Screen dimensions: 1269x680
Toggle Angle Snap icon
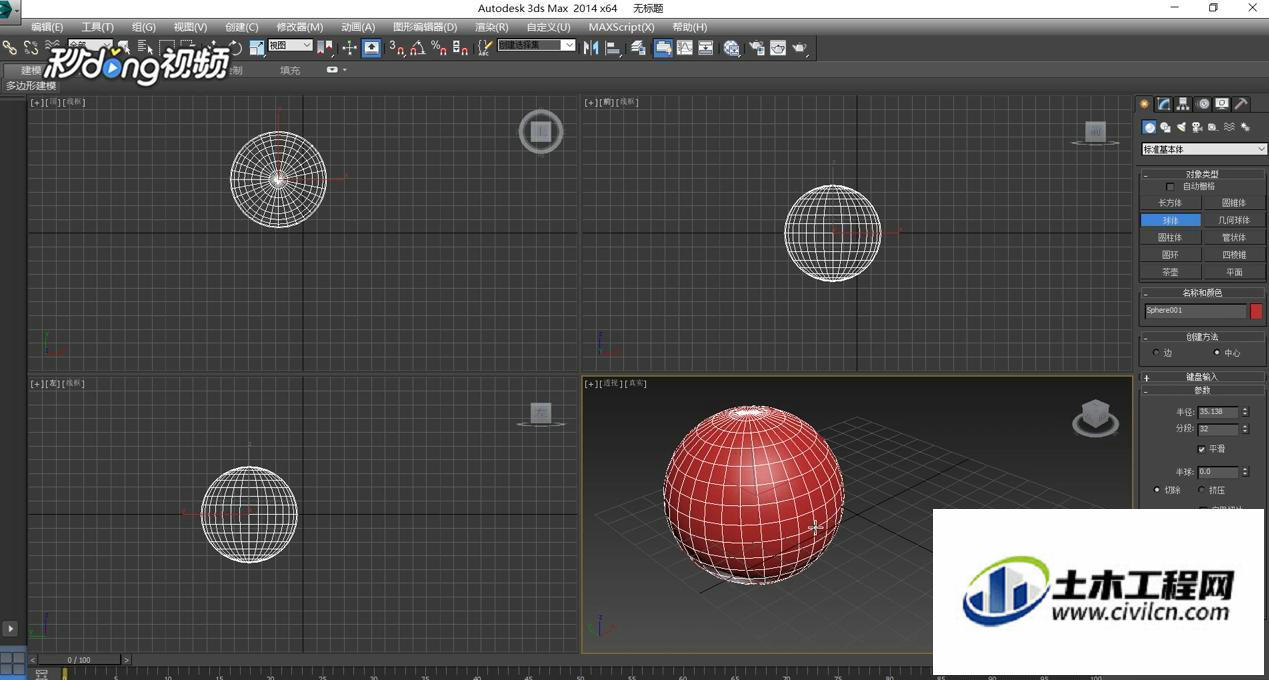pos(417,47)
